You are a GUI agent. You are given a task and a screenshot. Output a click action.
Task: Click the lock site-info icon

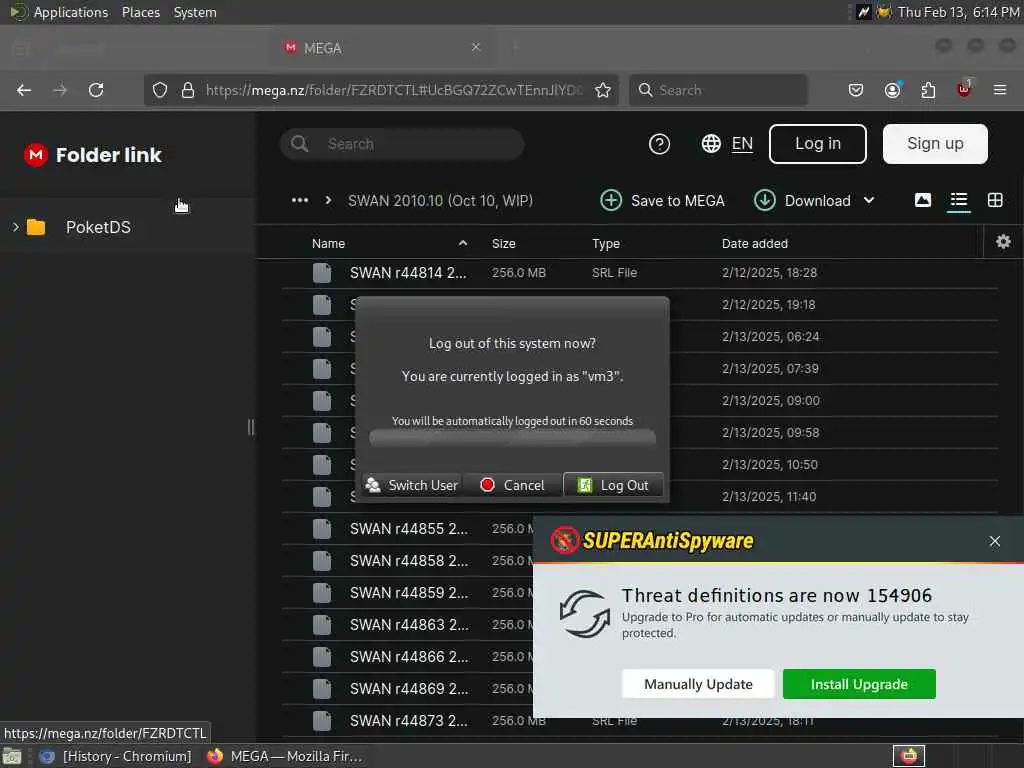188,90
